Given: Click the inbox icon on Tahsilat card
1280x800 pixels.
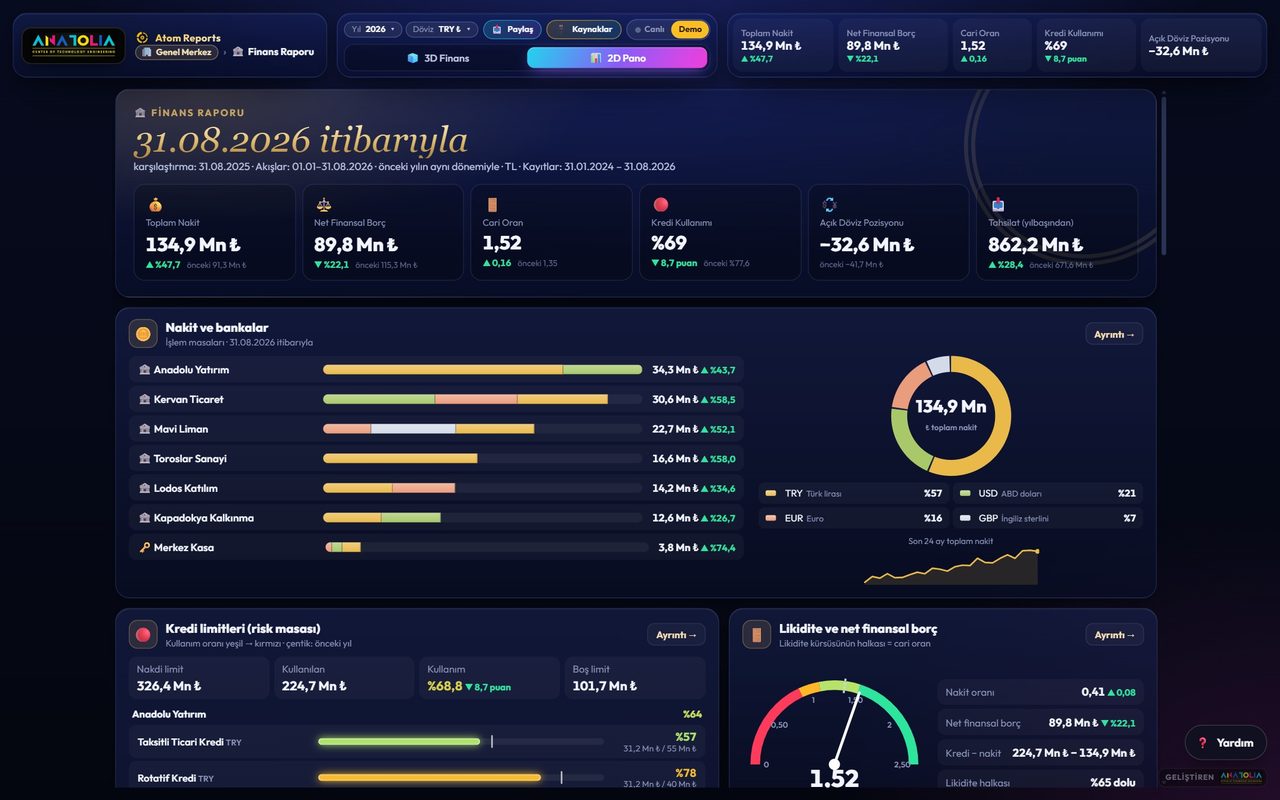Looking at the screenshot, I should pyautogui.click(x=997, y=205).
